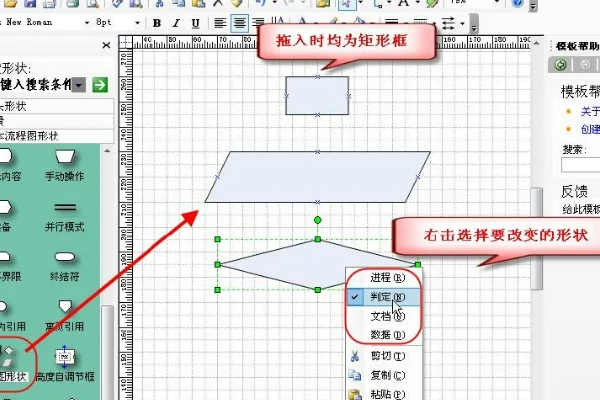Click the blue Help question icon
The height and width of the screenshot is (400, 600).
pyautogui.click(x=517, y=3)
